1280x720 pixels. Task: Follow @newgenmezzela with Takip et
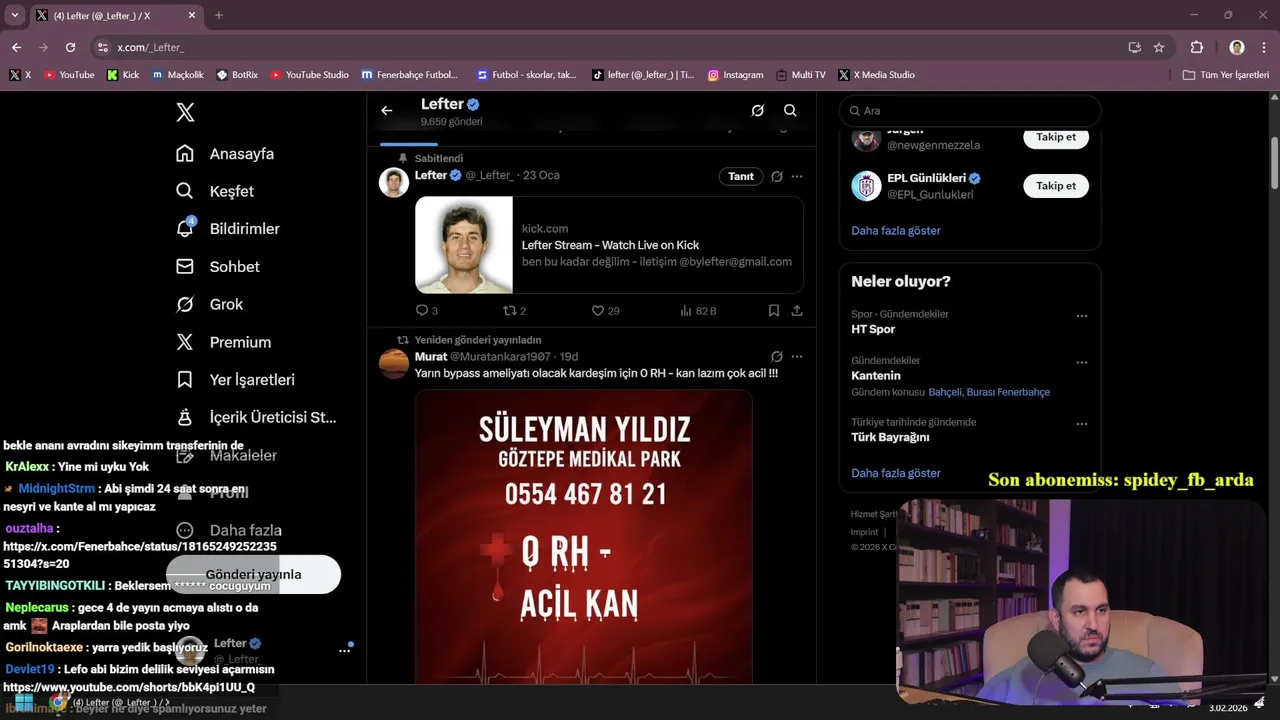[1056, 137]
